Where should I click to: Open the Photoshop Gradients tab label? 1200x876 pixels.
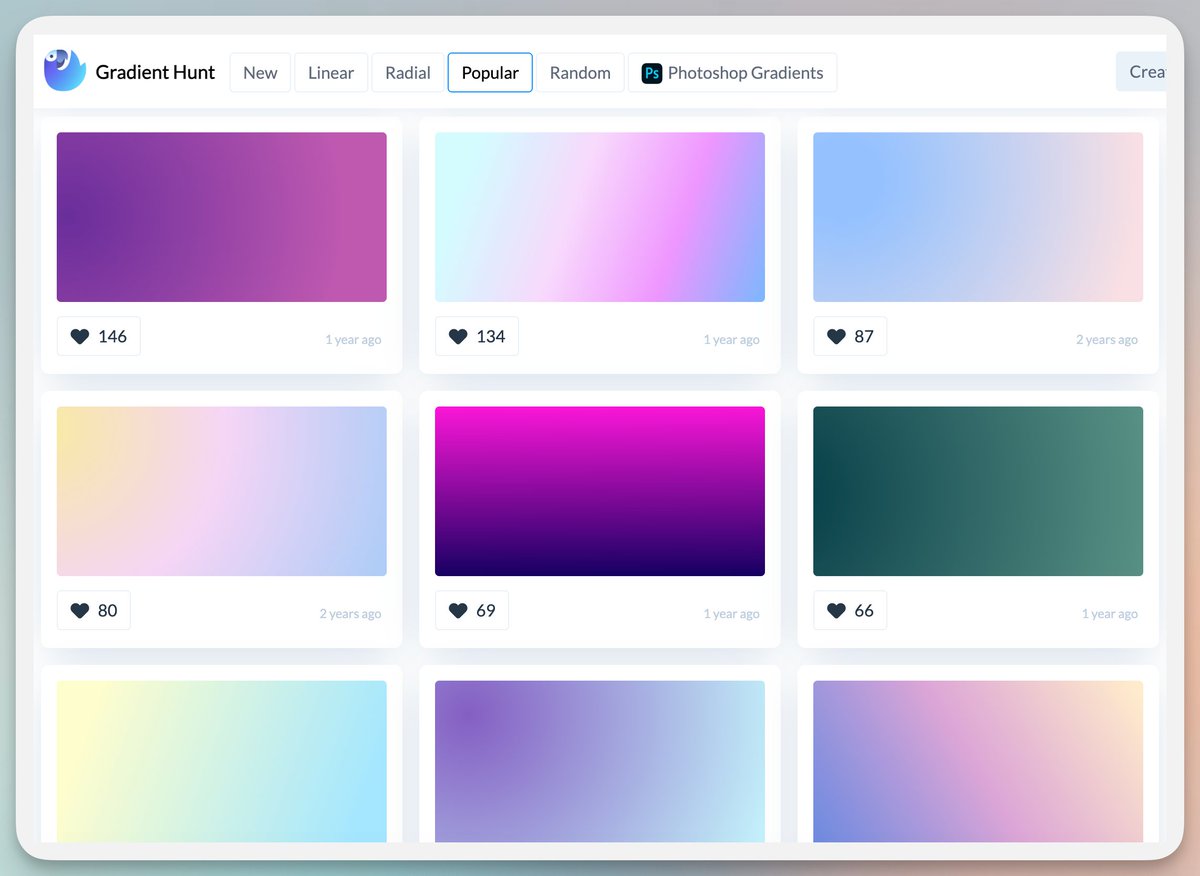745,73
